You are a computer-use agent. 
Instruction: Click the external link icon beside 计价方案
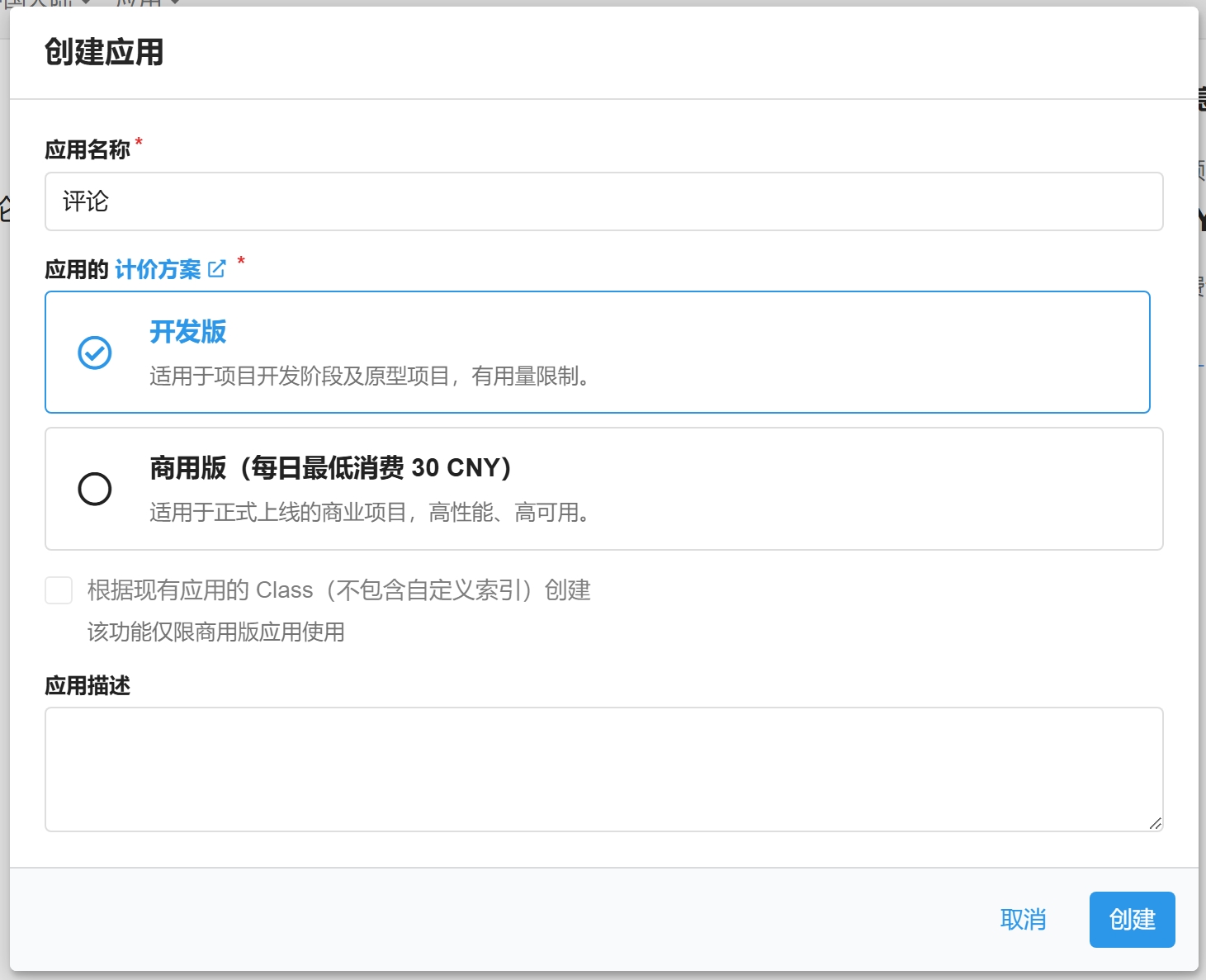pyautogui.click(x=216, y=269)
